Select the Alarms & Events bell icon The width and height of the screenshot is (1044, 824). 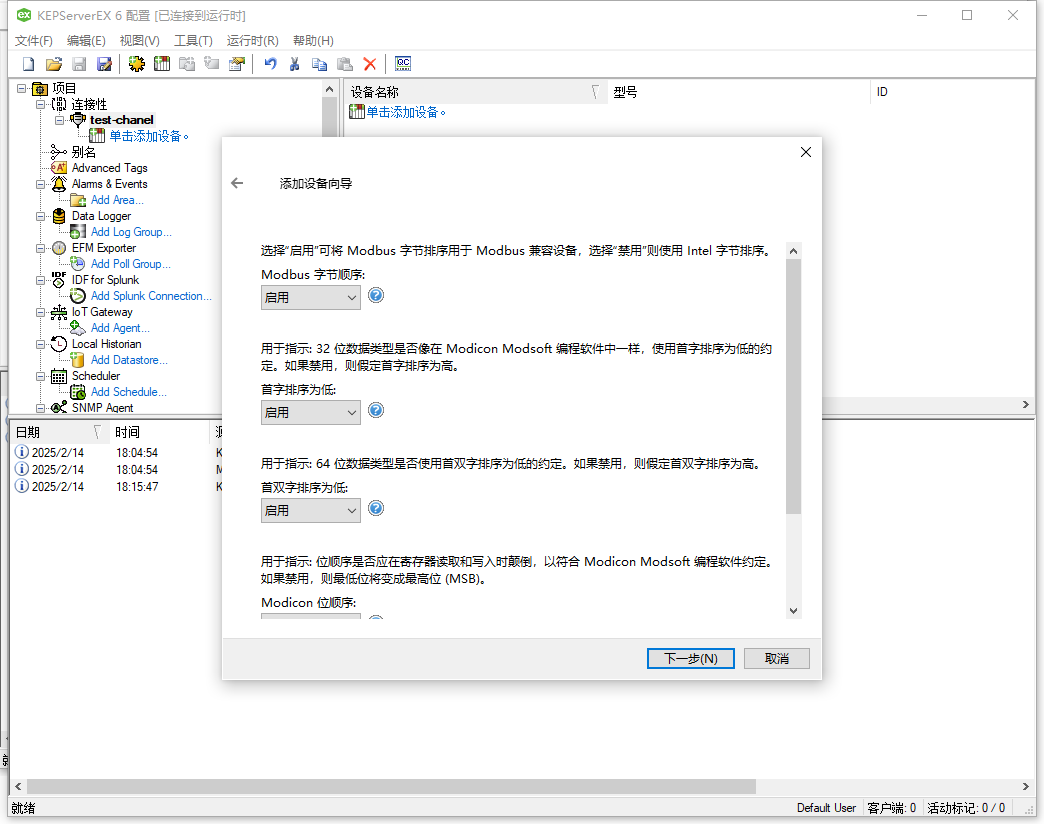(x=59, y=184)
